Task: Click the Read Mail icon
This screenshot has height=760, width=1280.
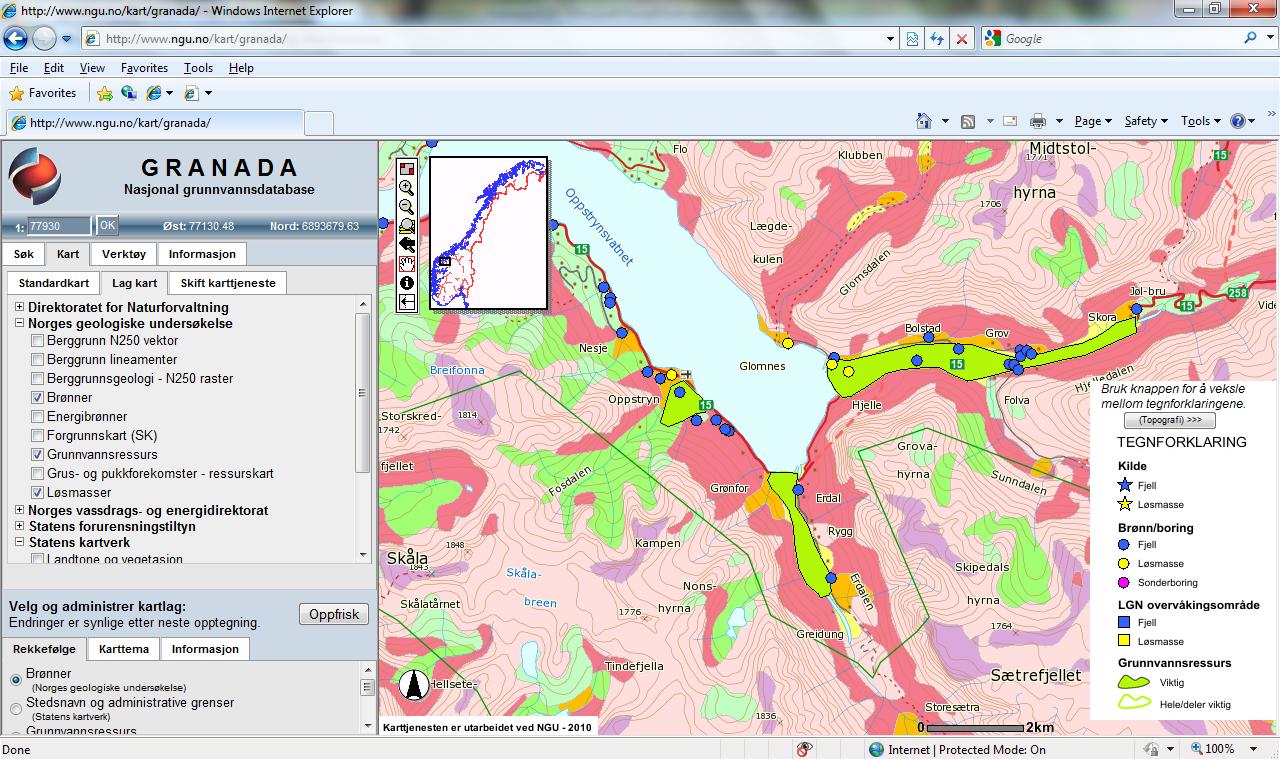Action: click(x=1010, y=121)
